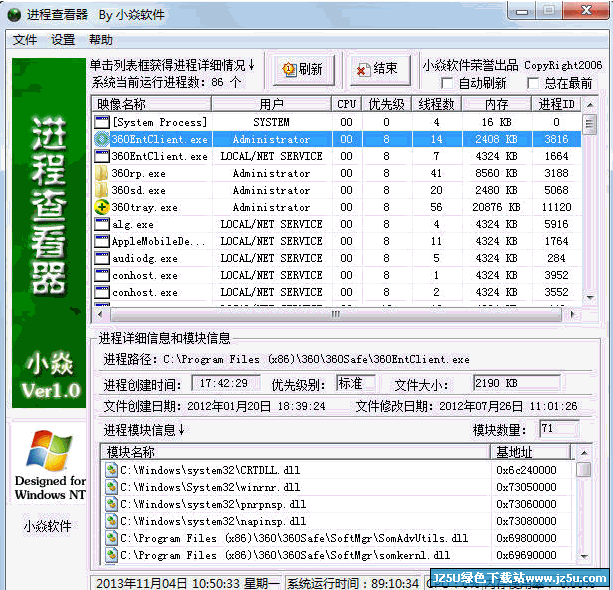
Task: Open the 文件 menu
Action: tap(25, 39)
